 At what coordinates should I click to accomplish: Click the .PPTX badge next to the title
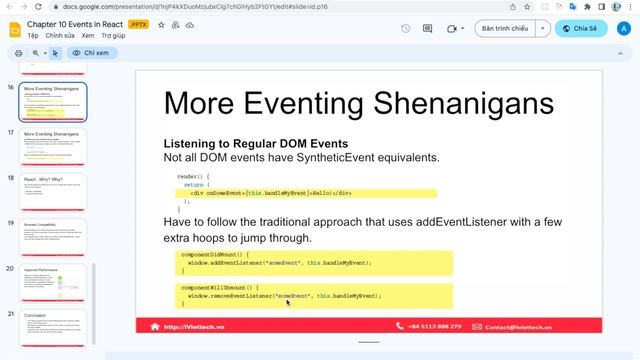[138, 24]
